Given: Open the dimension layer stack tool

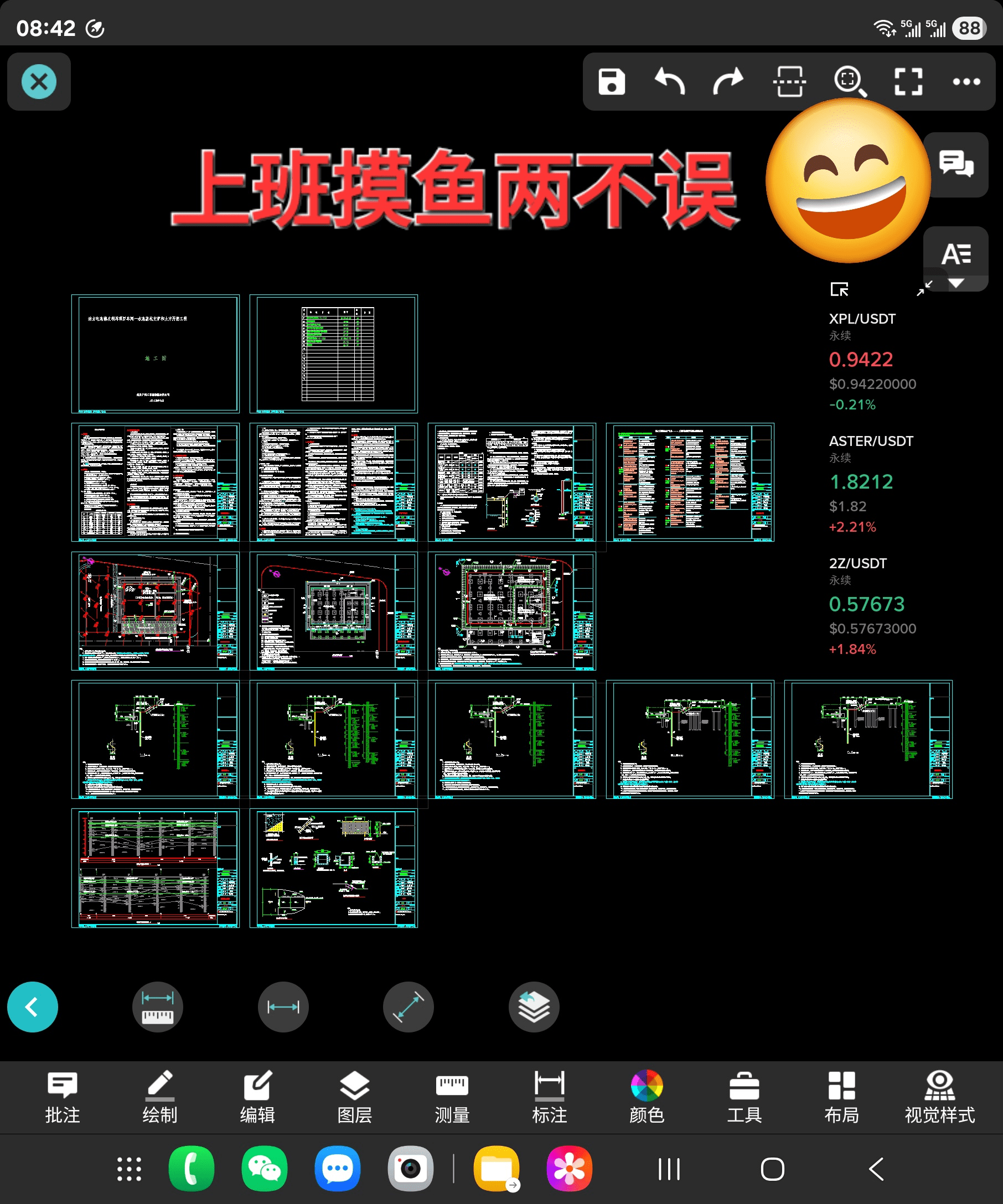Looking at the screenshot, I should coord(533,1007).
